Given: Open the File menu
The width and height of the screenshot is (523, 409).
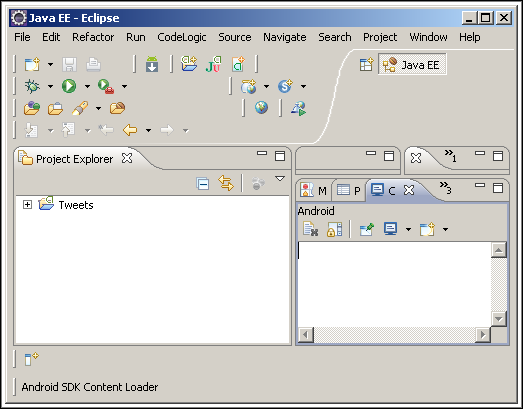Looking at the screenshot, I should (x=22, y=37).
